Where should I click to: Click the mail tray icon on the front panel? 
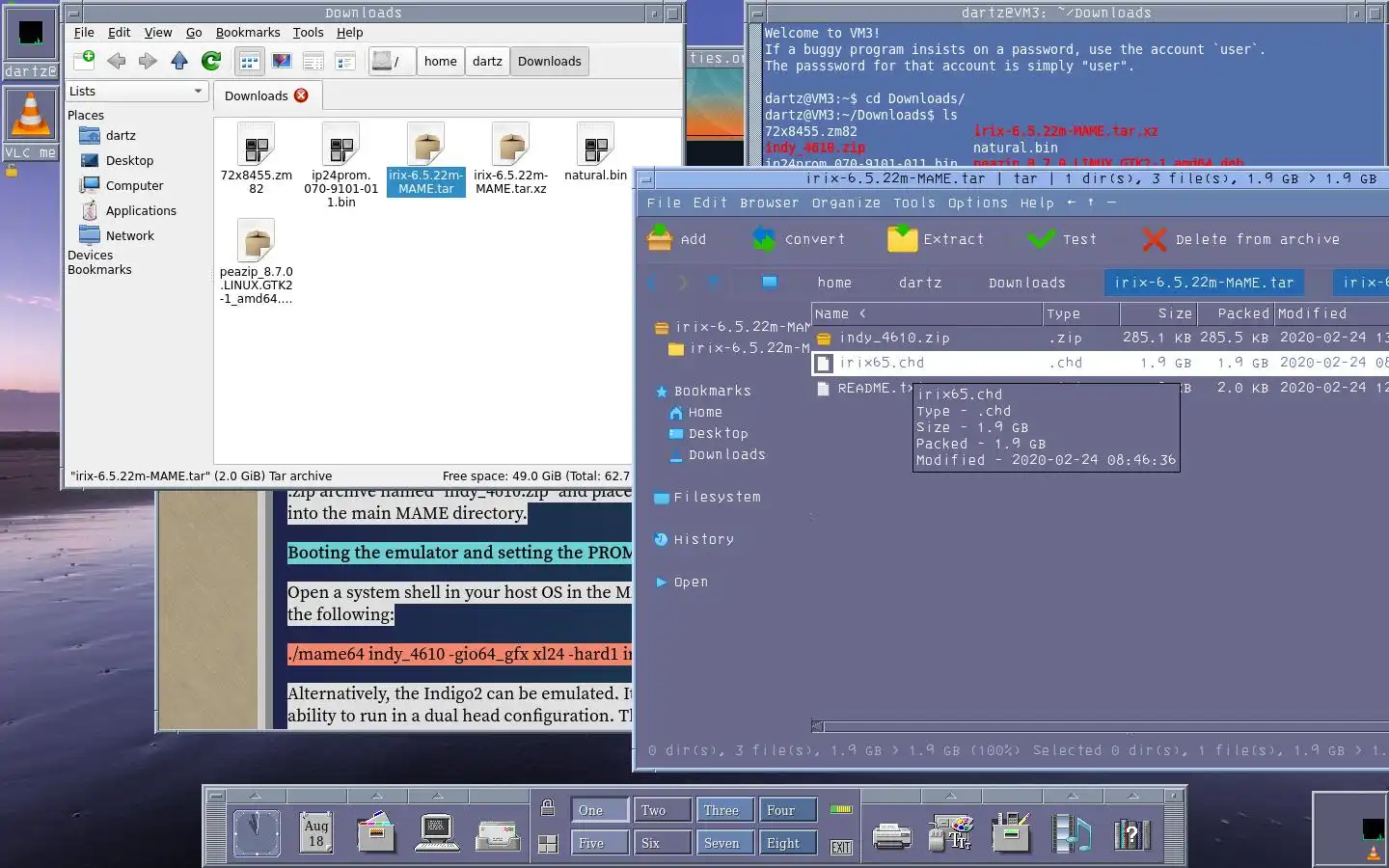pyautogui.click(x=498, y=834)
